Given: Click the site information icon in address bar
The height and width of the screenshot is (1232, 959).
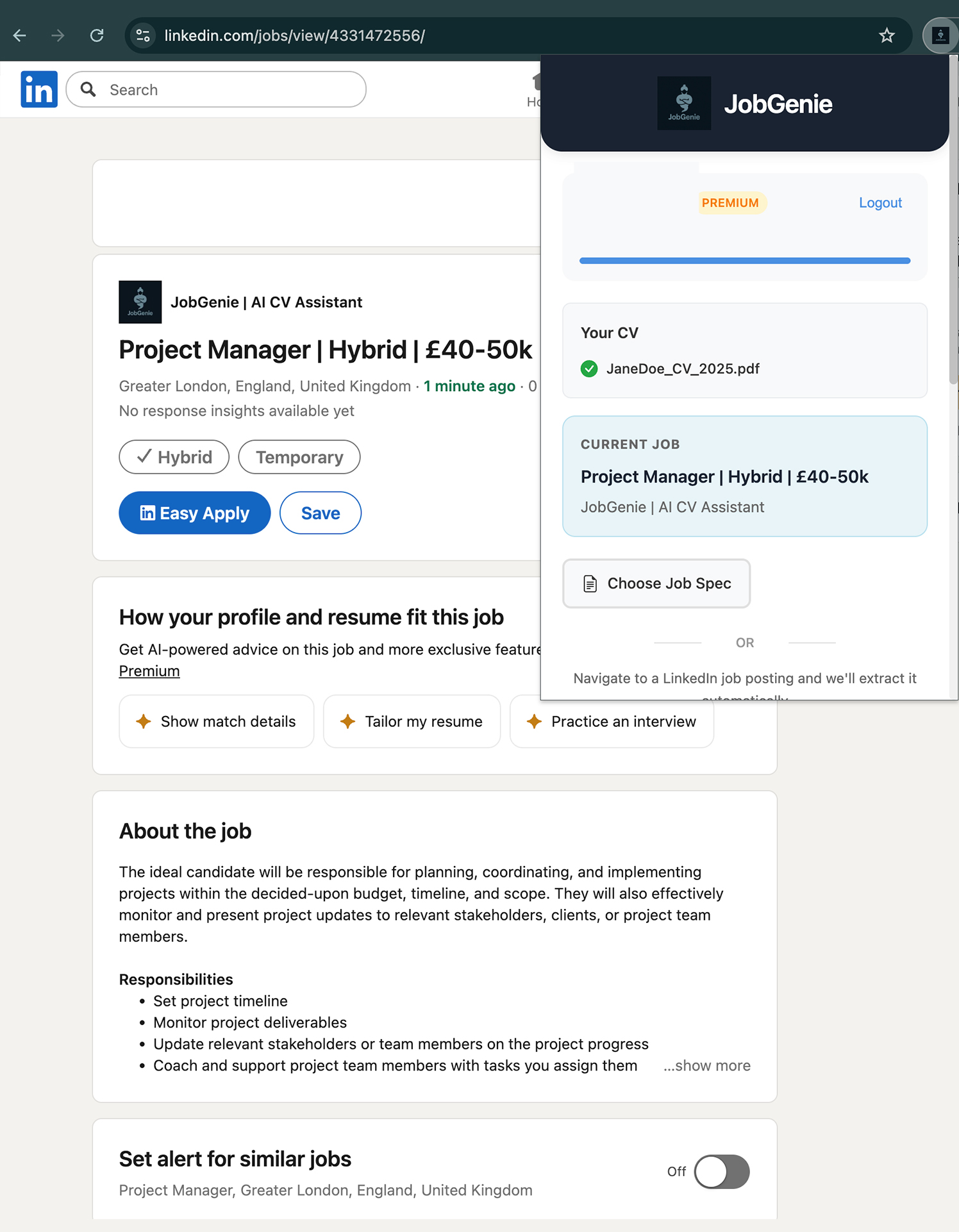Looking at the screenshot, I should pos(143,36).
